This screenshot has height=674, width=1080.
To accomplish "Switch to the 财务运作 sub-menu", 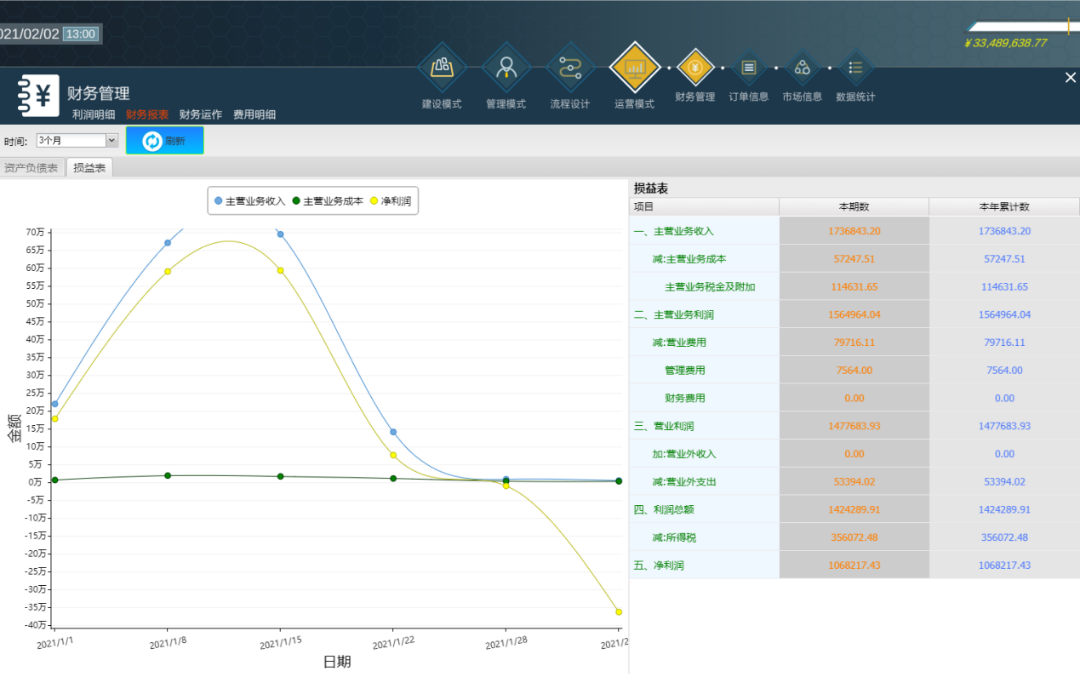I will click(x=200, y=114).
